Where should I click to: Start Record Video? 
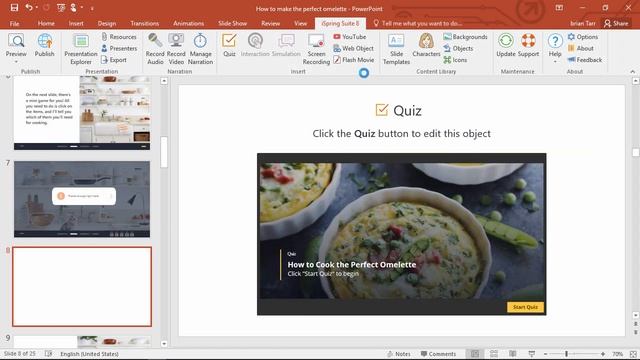(176, 49)
